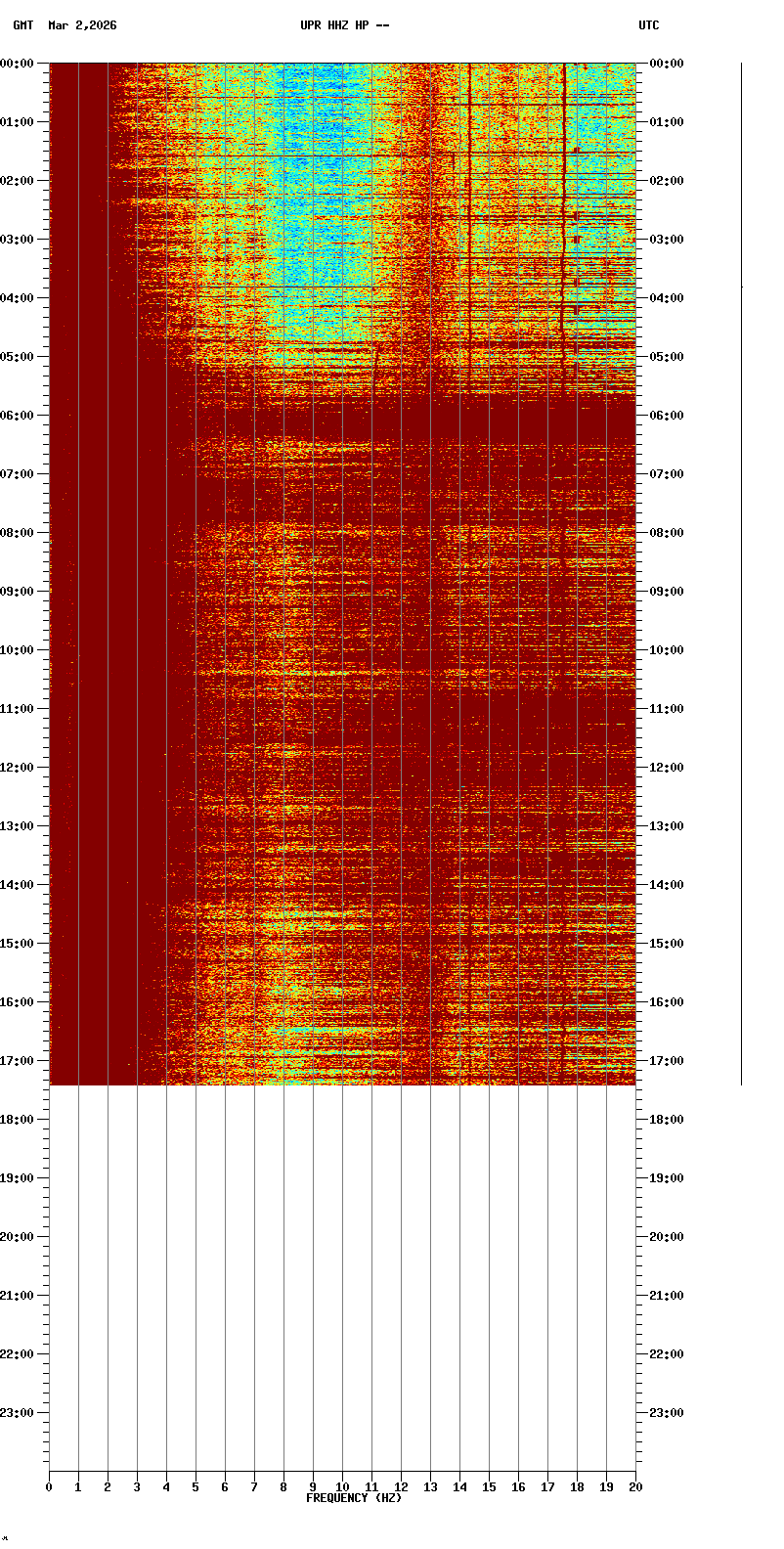This screenshot has height=1549, width=784.
Task: Click the blank white no-data area of plot
Action: (342, 1271)
